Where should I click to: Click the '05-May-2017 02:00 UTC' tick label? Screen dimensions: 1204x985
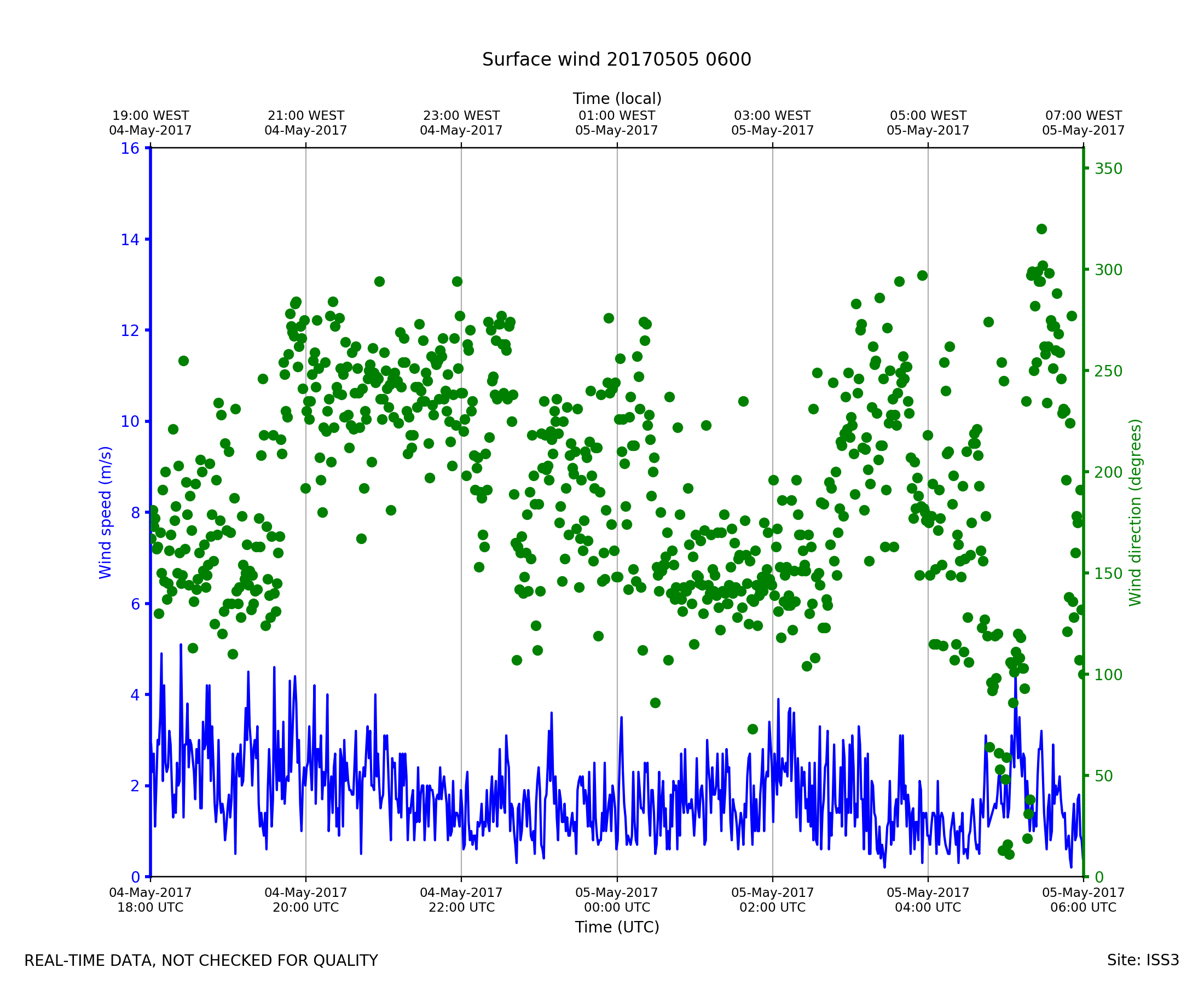772,900
